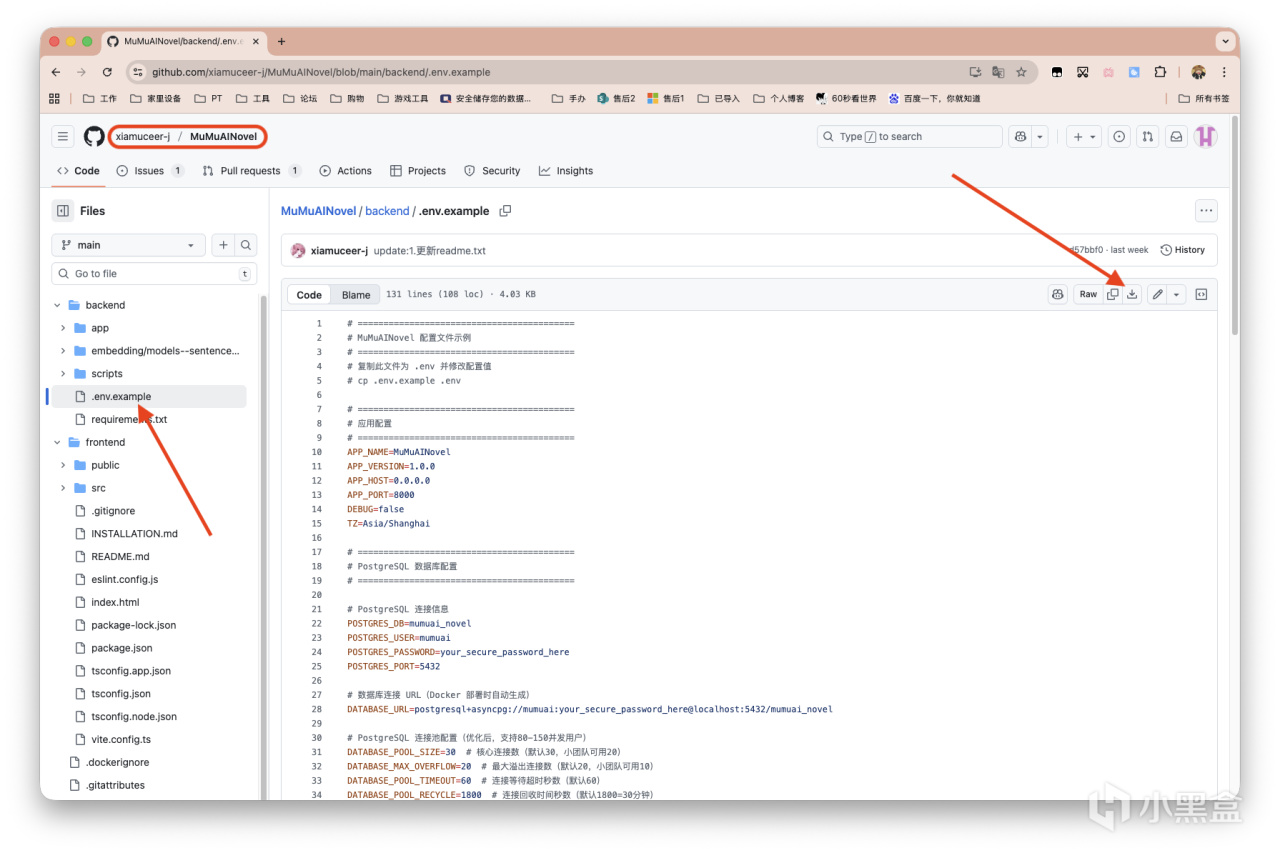
Task: Open README.md in the file tree
Action: pos(120,557)
